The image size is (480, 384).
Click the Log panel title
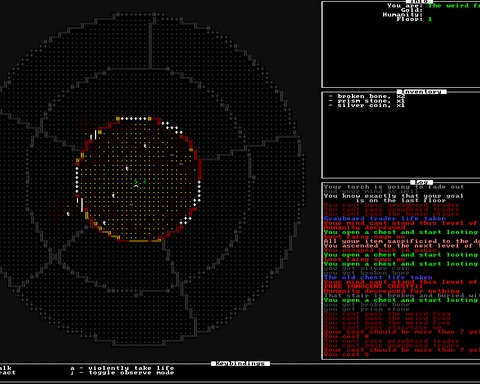click(422, 182)
